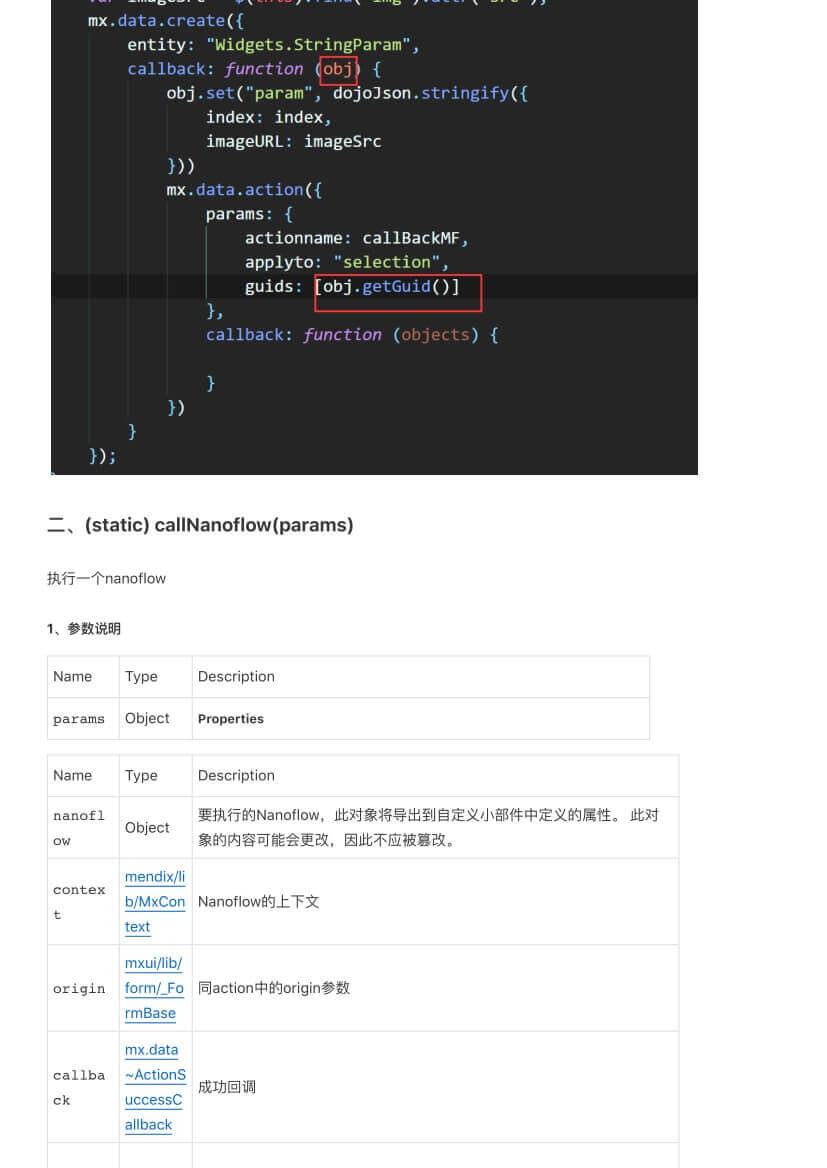Click description Nanoflow的上下文
827x1168 pixels.
[x=258, y=901]
